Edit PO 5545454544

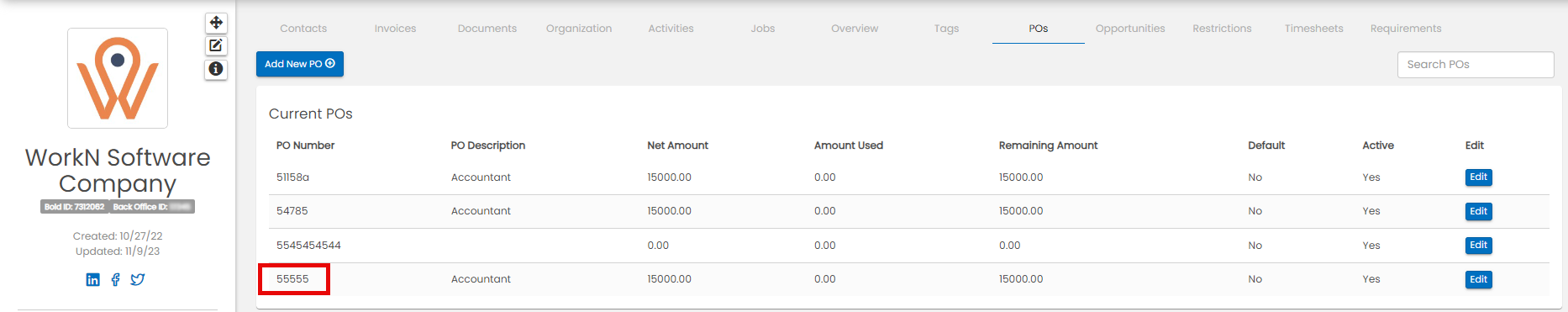click(1478, 246)
